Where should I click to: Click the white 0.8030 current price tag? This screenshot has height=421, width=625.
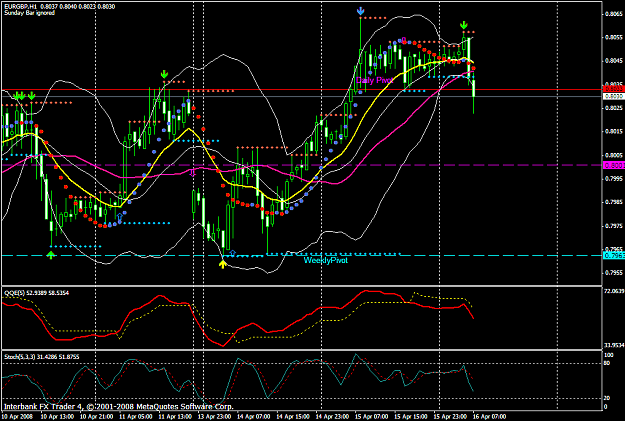[x=614, y=96]
